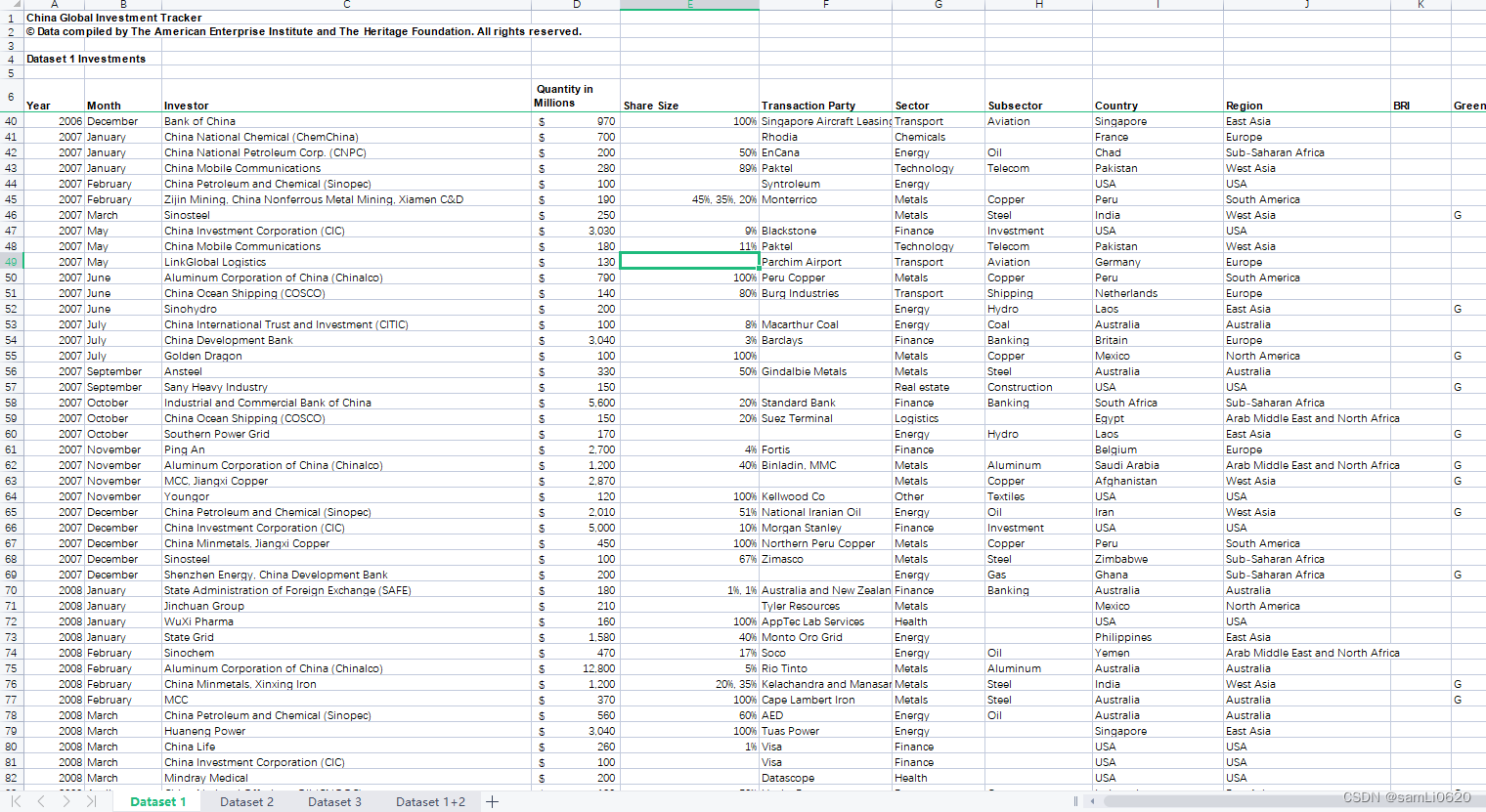The width and height of the screenshot is (1486, 812).
Task: Select column C header
Action: coord(346,5)
